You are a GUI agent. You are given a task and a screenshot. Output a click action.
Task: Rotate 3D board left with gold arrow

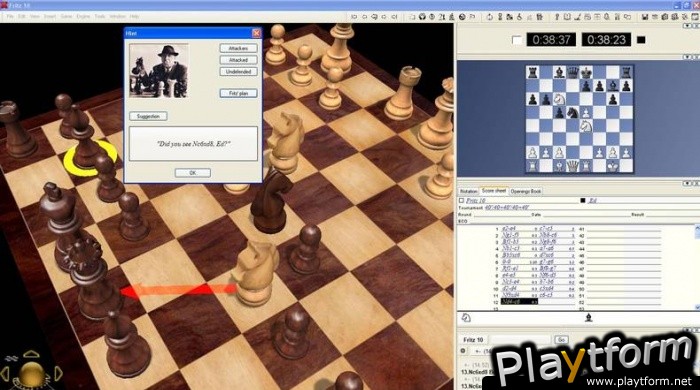pyautogui.click(x=5, y=373)
